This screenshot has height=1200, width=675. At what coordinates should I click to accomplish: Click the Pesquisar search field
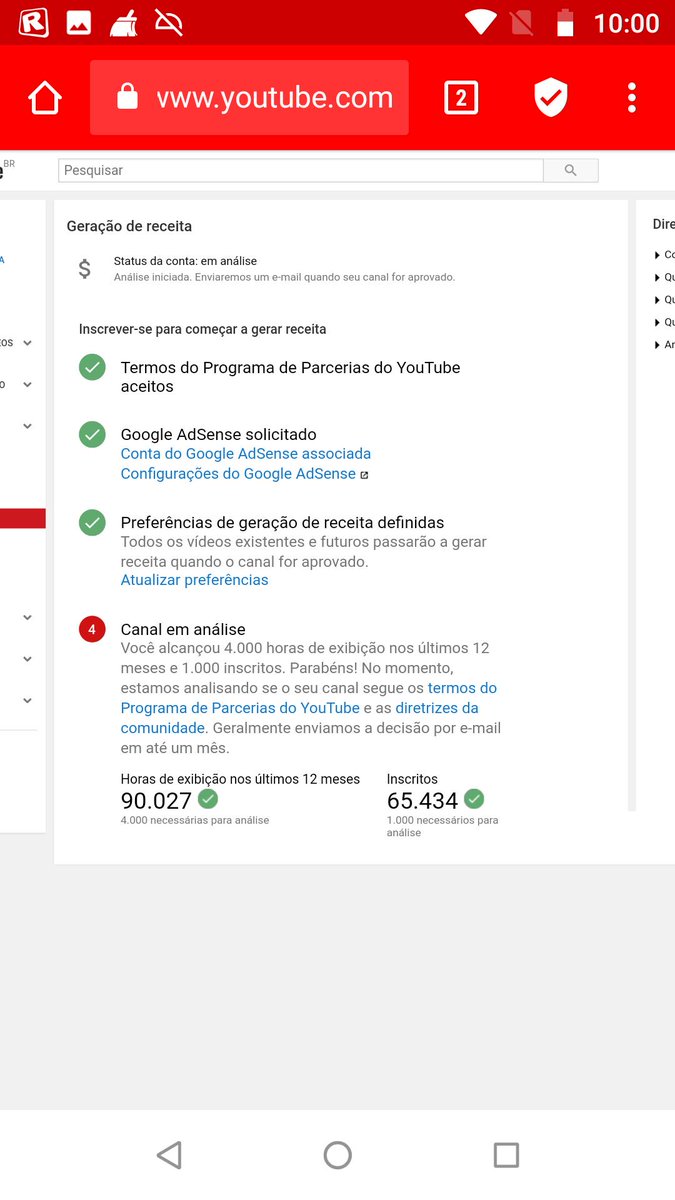[x=301, y=170]
